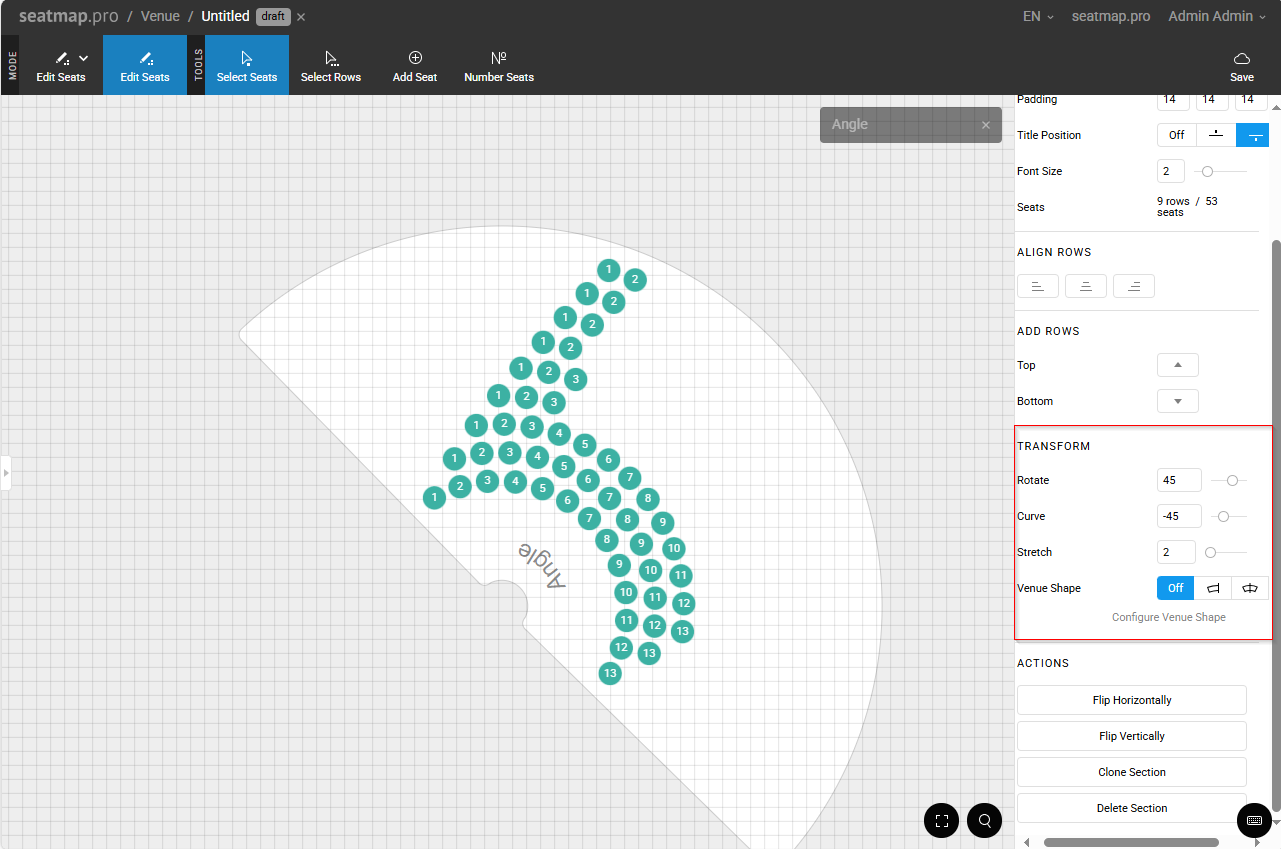Align rows to the left
This screenshot has width=1281, height=849.
1037,287
